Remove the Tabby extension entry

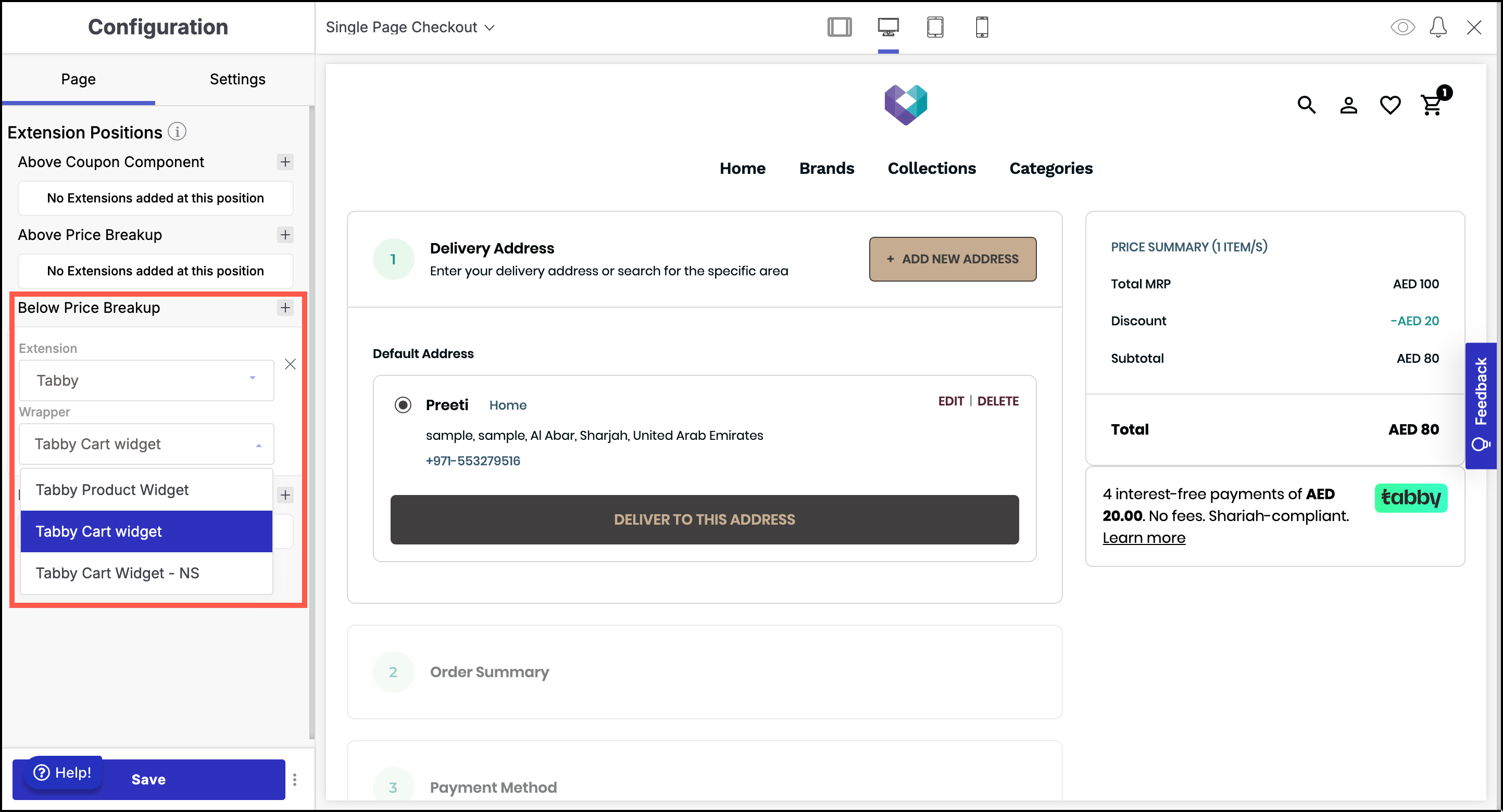(x=290, y=364)
